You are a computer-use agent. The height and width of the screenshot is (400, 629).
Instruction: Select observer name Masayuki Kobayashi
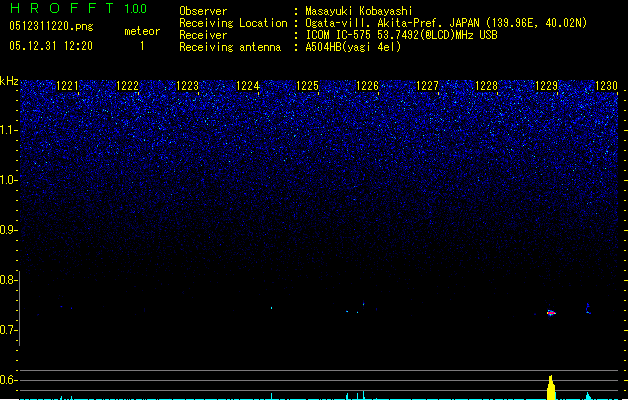(359, 11)
